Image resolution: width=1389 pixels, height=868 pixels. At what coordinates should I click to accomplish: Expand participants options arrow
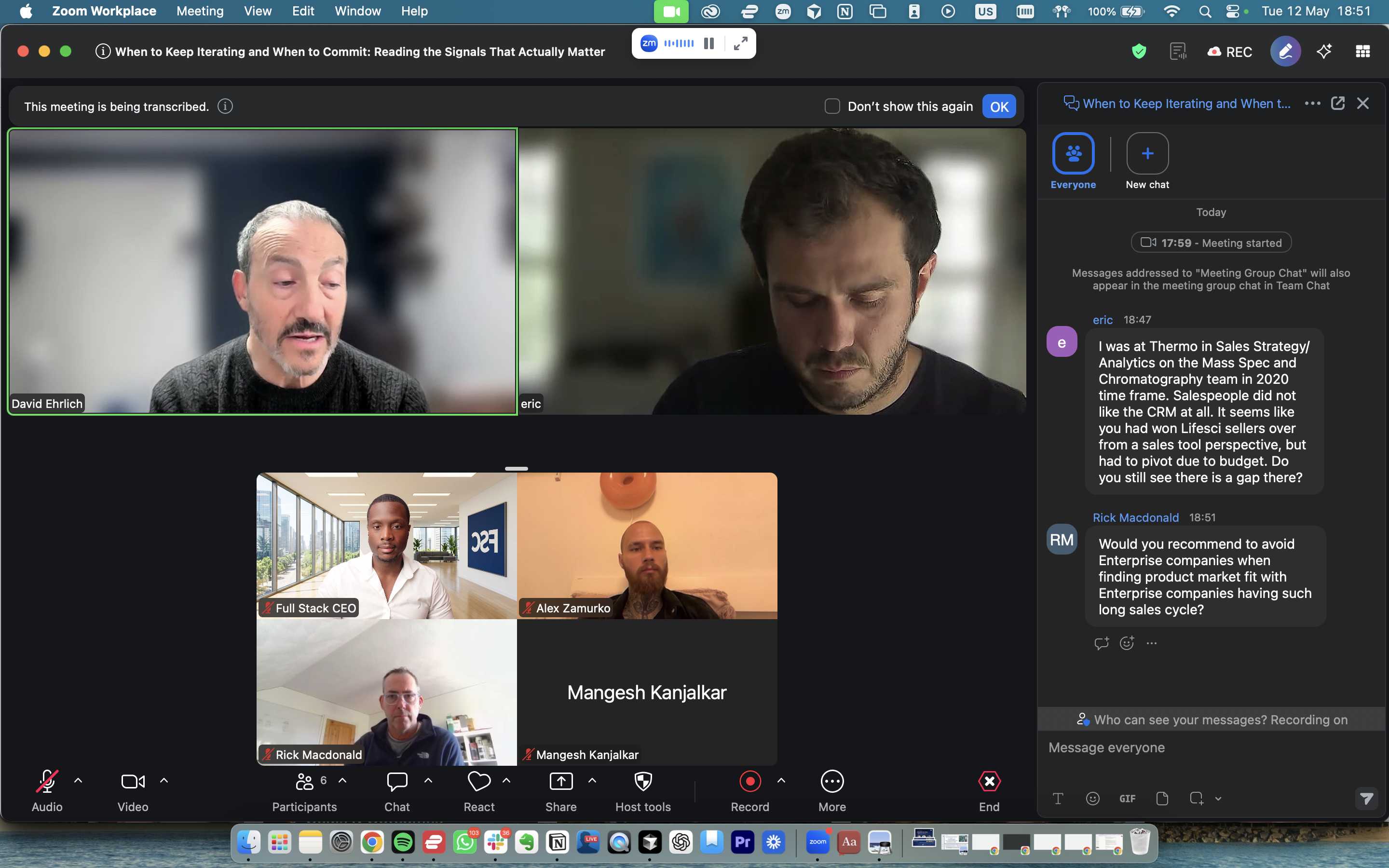click(x=342, y=781)
